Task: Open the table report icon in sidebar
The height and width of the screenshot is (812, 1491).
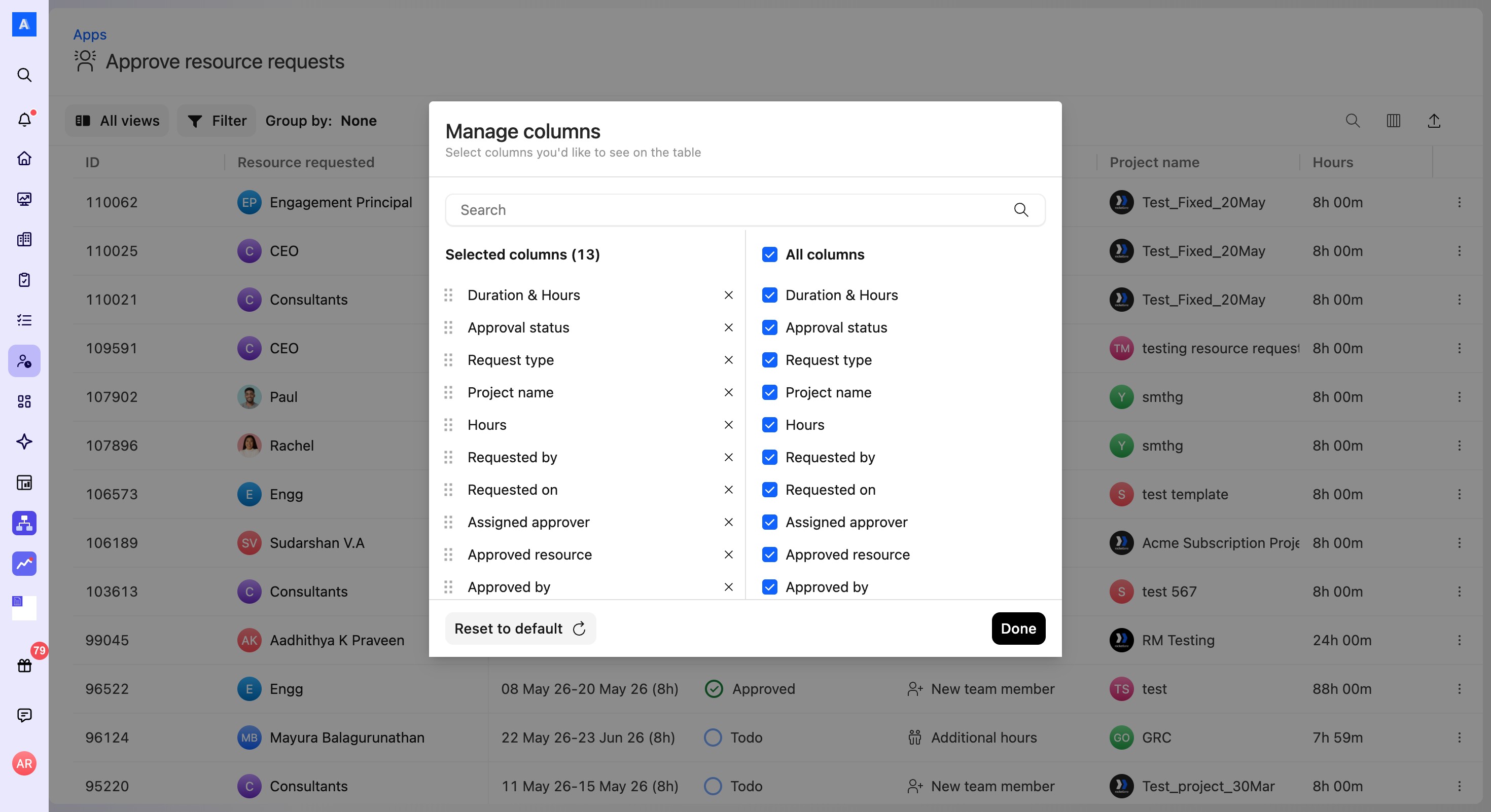Action: pyautogui.click(x=24, y=483)
